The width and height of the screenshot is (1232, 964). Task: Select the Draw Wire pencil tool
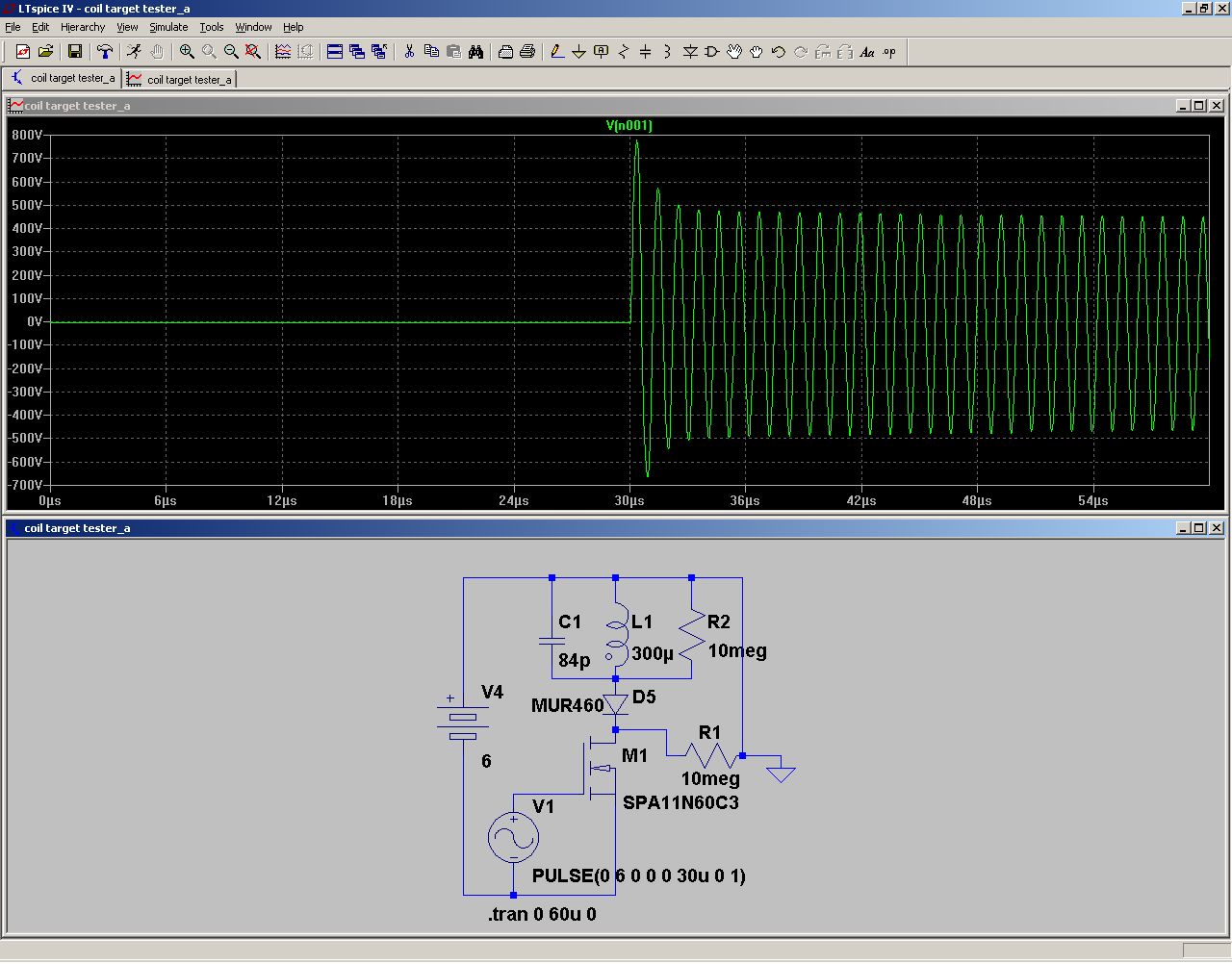[556, 52]
